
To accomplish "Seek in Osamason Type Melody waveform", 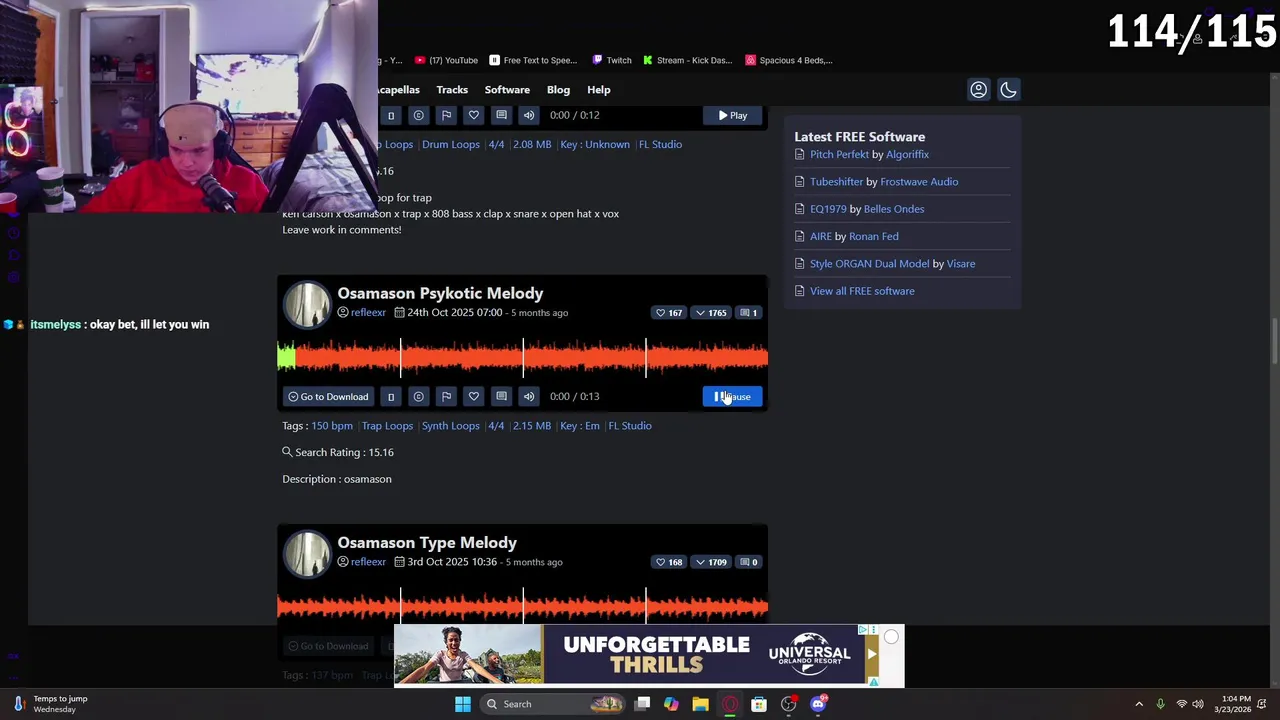I will coord(523,606).
